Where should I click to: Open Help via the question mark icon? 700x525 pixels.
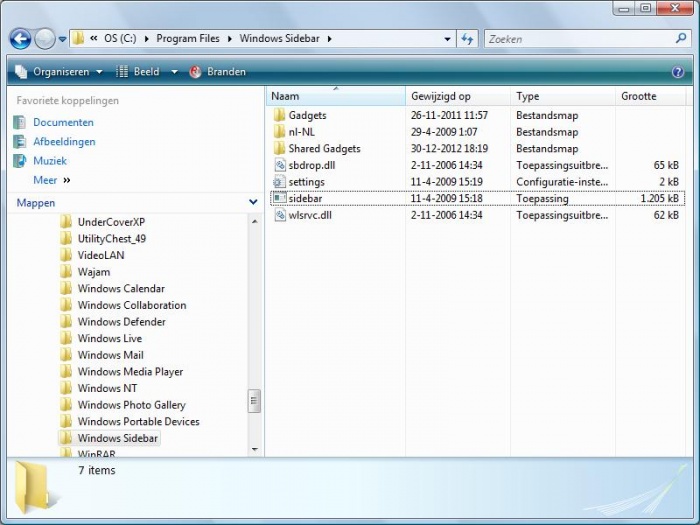(678, 72)
